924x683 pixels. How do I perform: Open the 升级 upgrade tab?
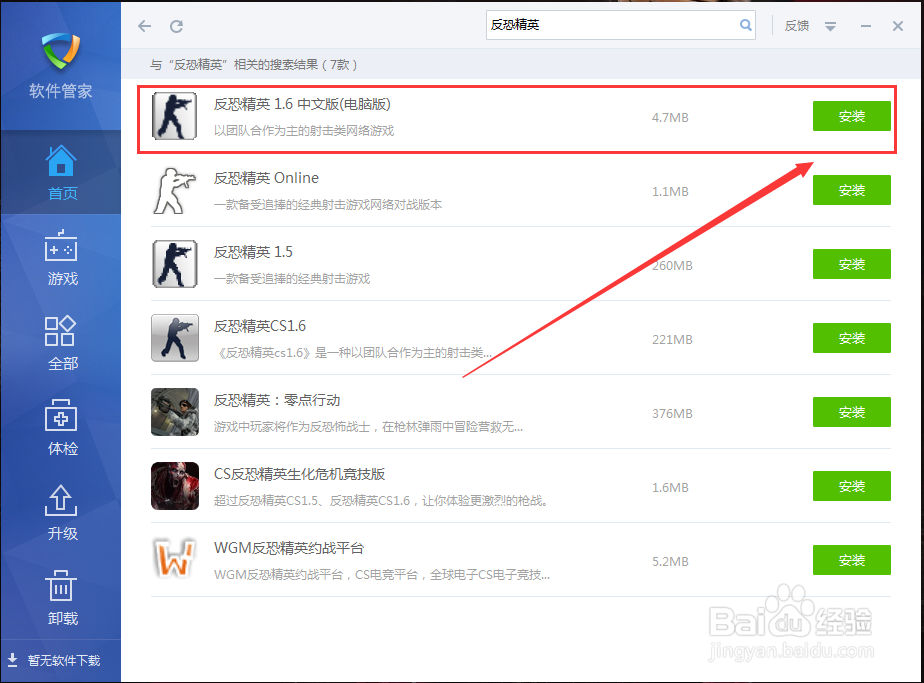pos(61,513)
